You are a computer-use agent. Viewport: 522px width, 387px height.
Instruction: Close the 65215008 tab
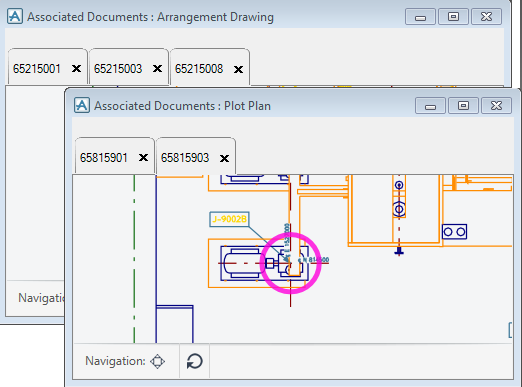click(x=238, y=69)
